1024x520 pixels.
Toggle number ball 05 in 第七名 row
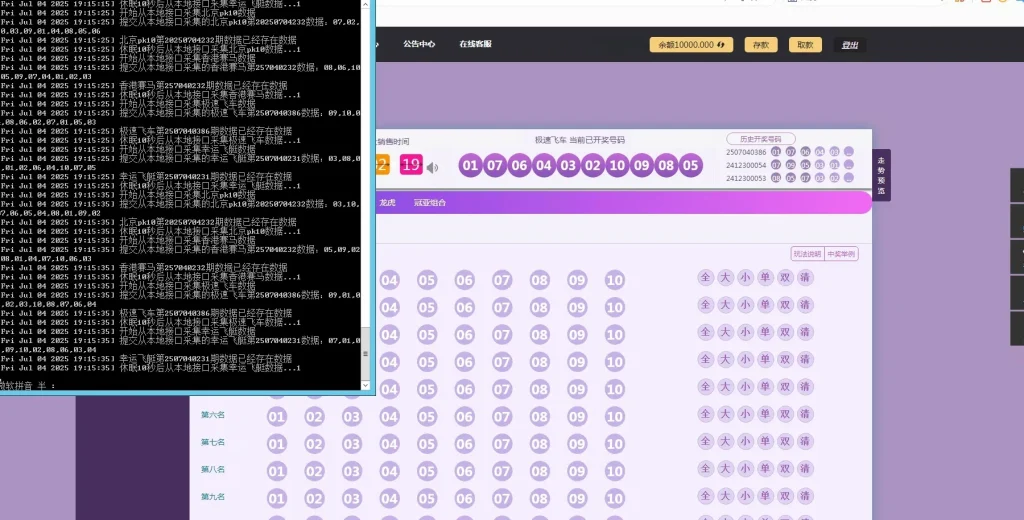click(427, 443)
